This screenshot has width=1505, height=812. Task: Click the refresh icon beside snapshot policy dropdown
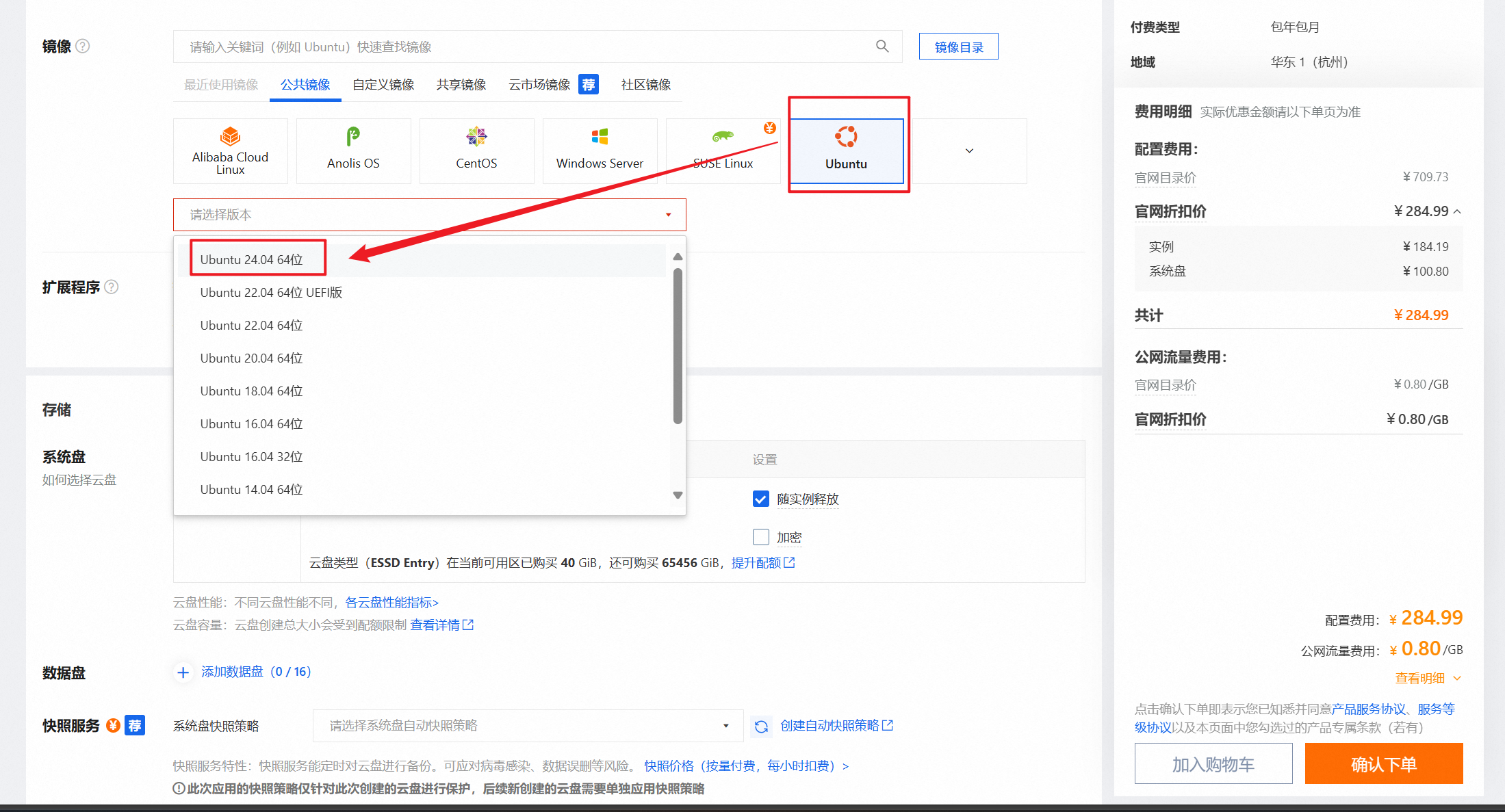761,726
